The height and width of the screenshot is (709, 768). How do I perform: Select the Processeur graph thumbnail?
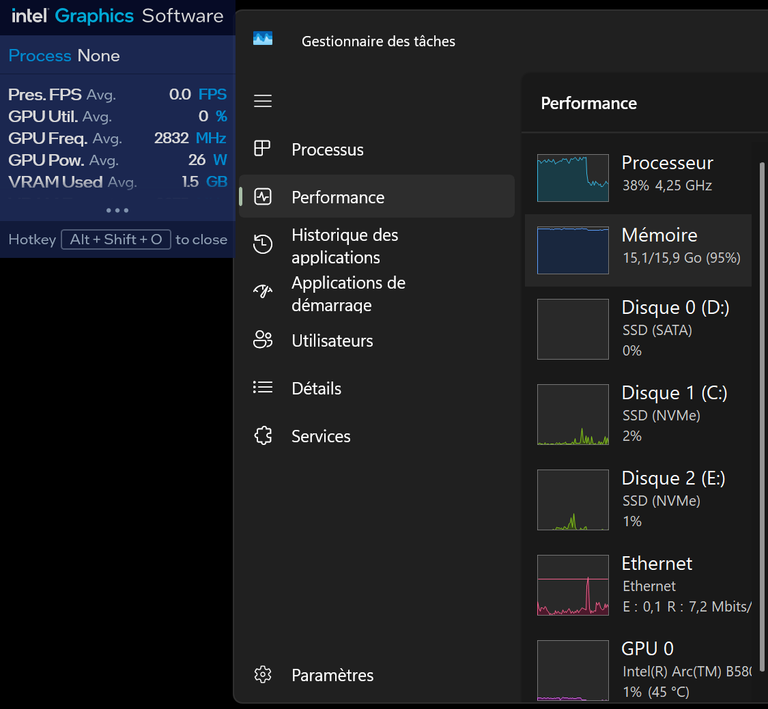(573, 178)
